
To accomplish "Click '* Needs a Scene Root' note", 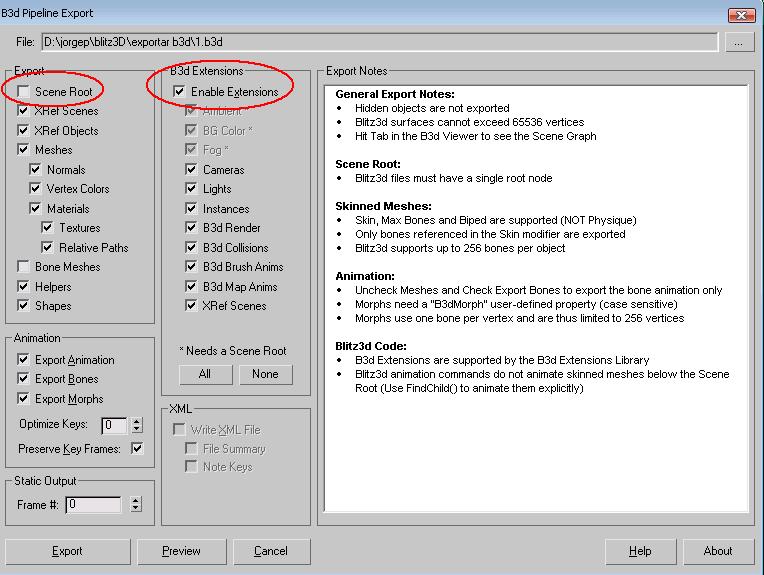I will tap(233, 351).
